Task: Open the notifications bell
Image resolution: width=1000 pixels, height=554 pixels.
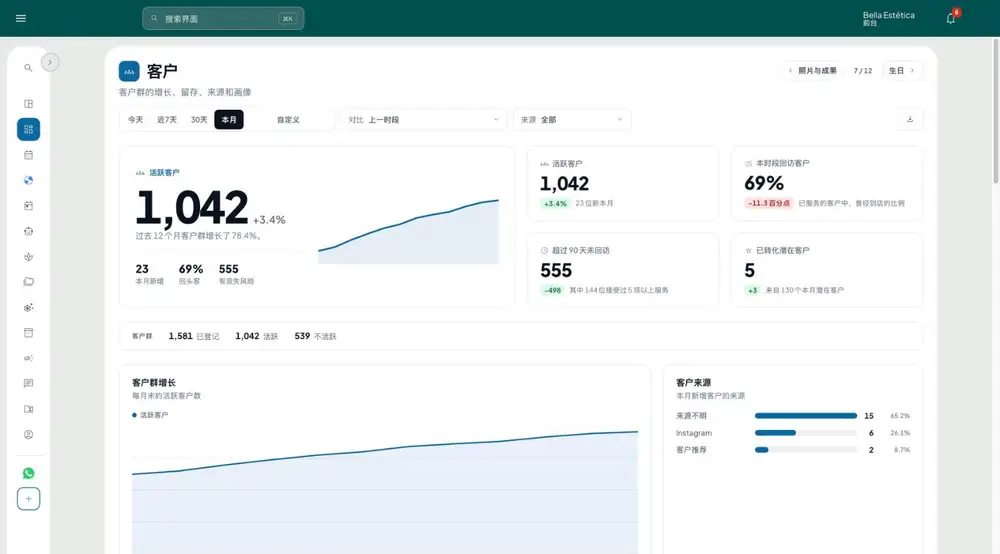Action: (x=950, y=18)
